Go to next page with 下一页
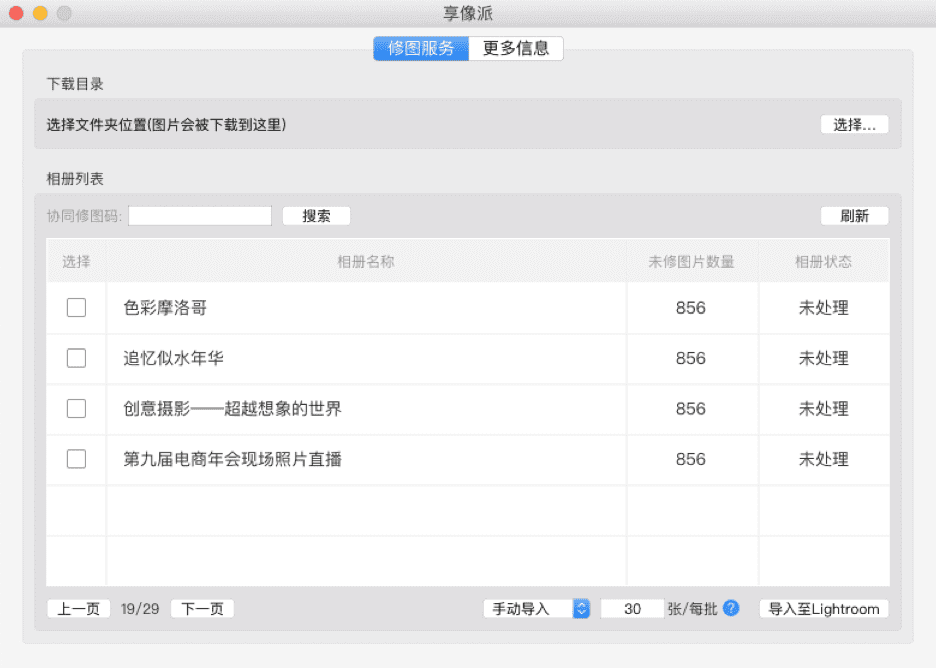Viewport: 936px width, 668px height. coord(202,608)
